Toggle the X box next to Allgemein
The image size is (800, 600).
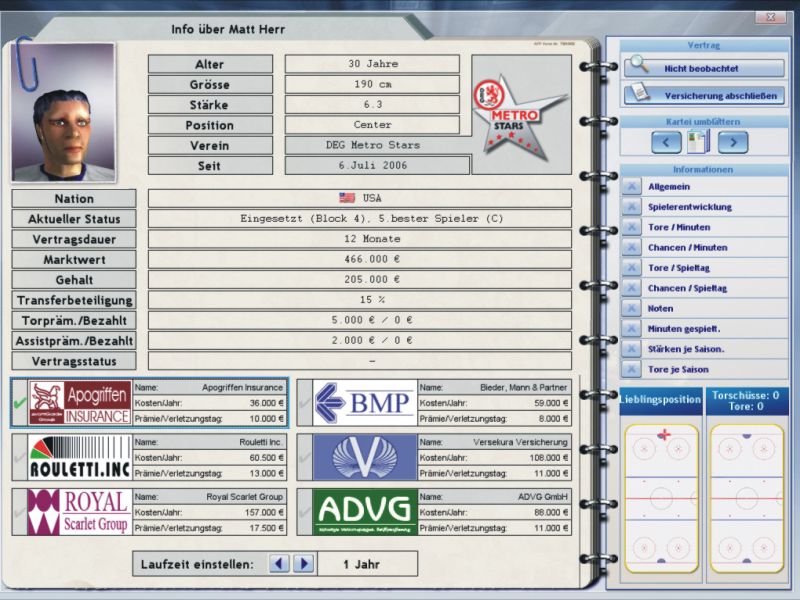click(632, 187)
